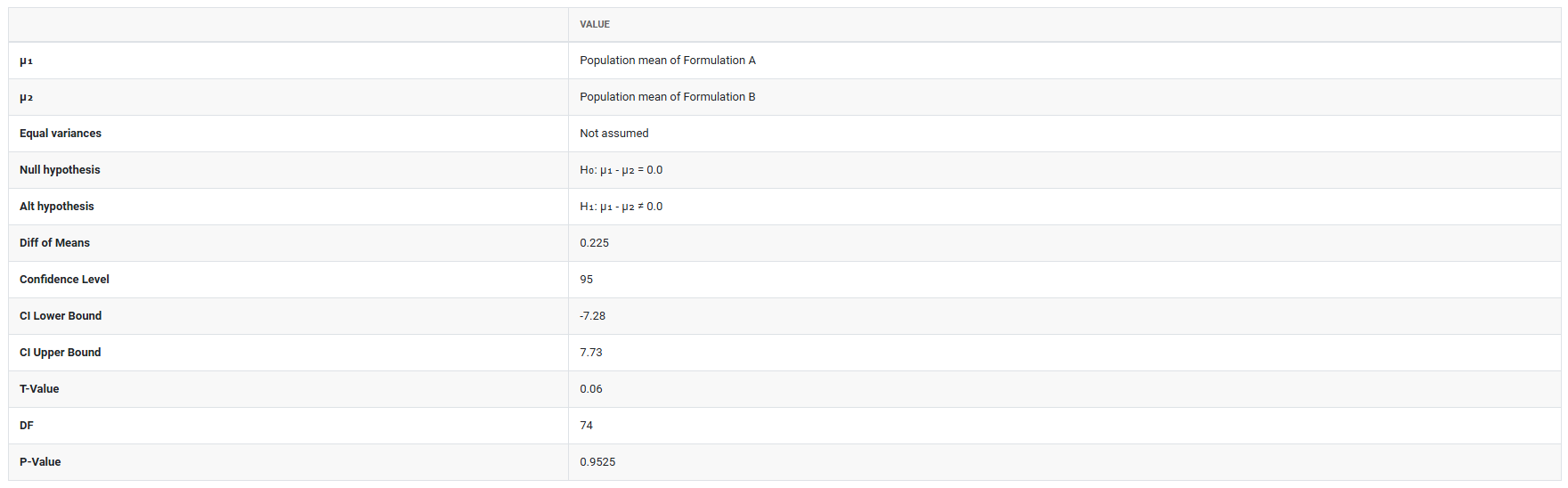Click the CI upper bound value 7.73
The width and height of the screenshot is (1568, 488).
coord(590,353)
